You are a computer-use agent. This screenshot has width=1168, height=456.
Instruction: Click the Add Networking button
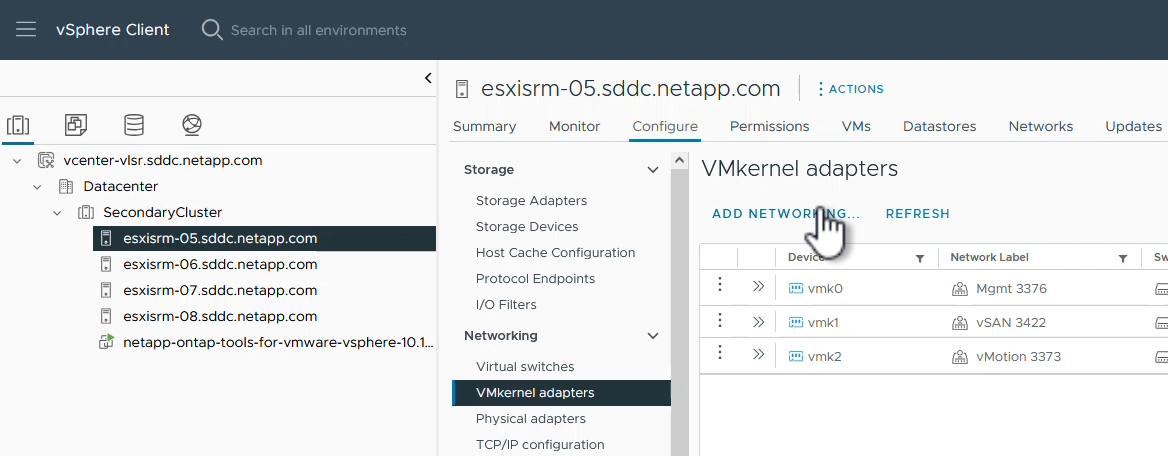[x=785, y=214]
